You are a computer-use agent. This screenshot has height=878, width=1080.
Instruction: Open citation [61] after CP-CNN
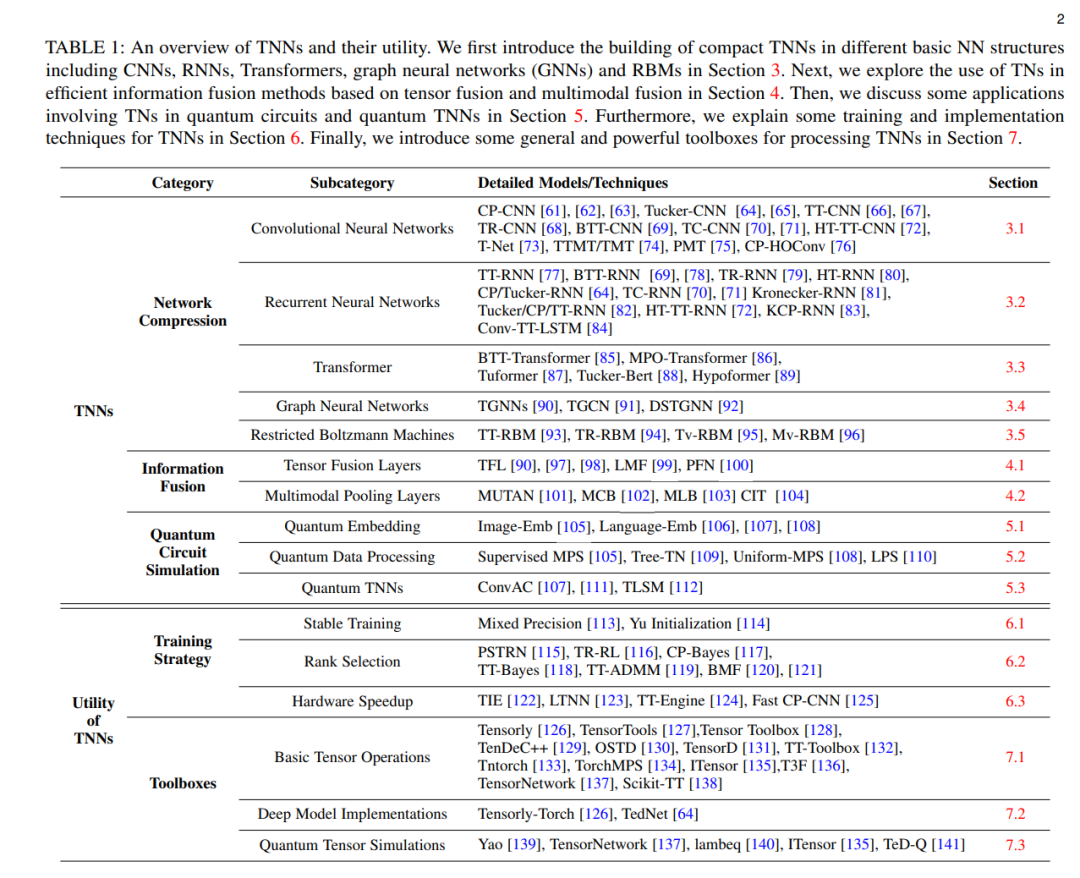553,211
